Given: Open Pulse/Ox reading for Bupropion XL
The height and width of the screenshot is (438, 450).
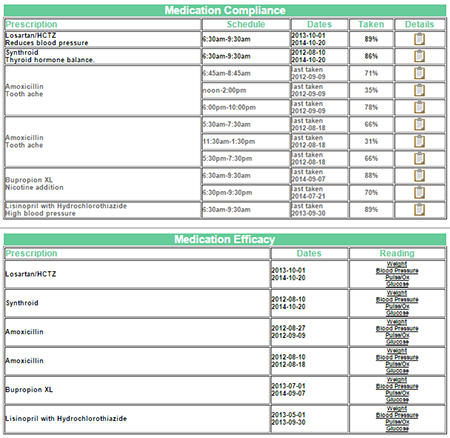Looking at the screenshot, I should point(397,393).
